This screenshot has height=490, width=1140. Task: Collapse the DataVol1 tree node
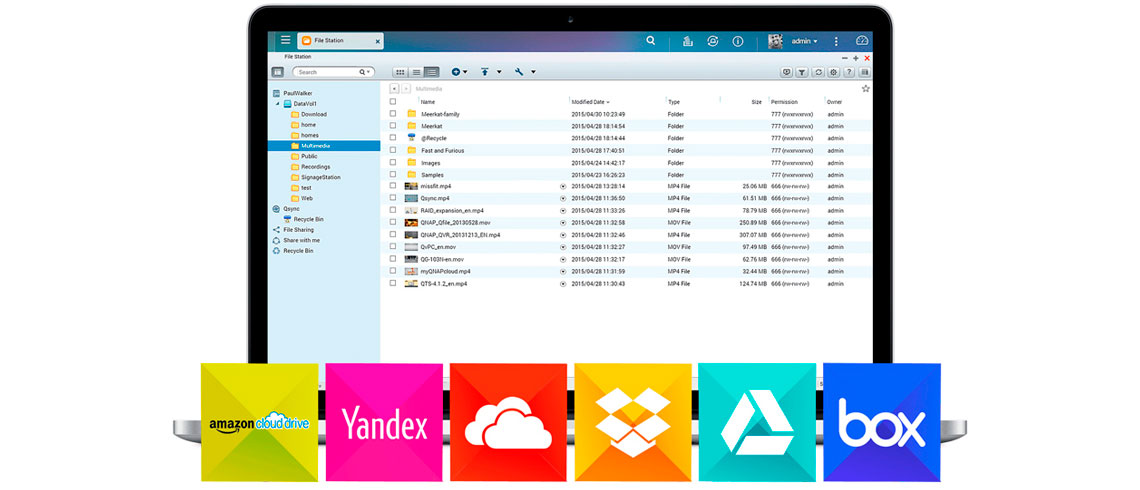pos(277,104)
